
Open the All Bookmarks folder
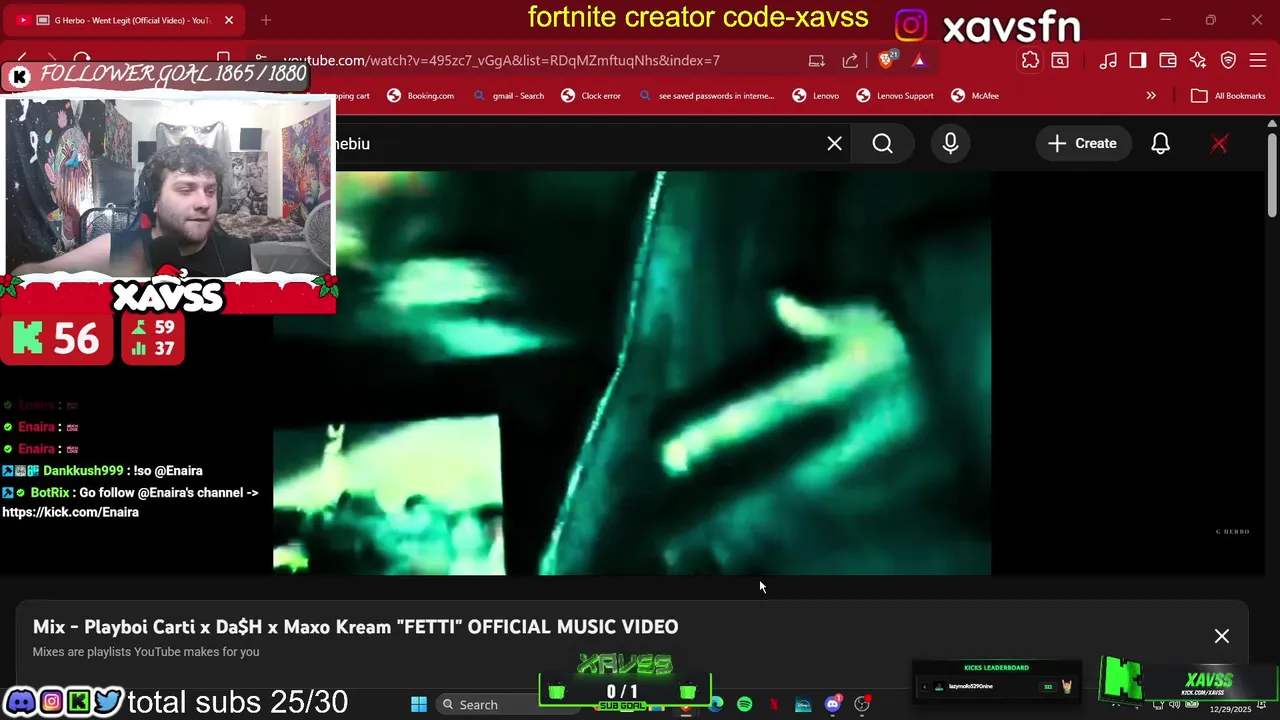(1229, 96)
